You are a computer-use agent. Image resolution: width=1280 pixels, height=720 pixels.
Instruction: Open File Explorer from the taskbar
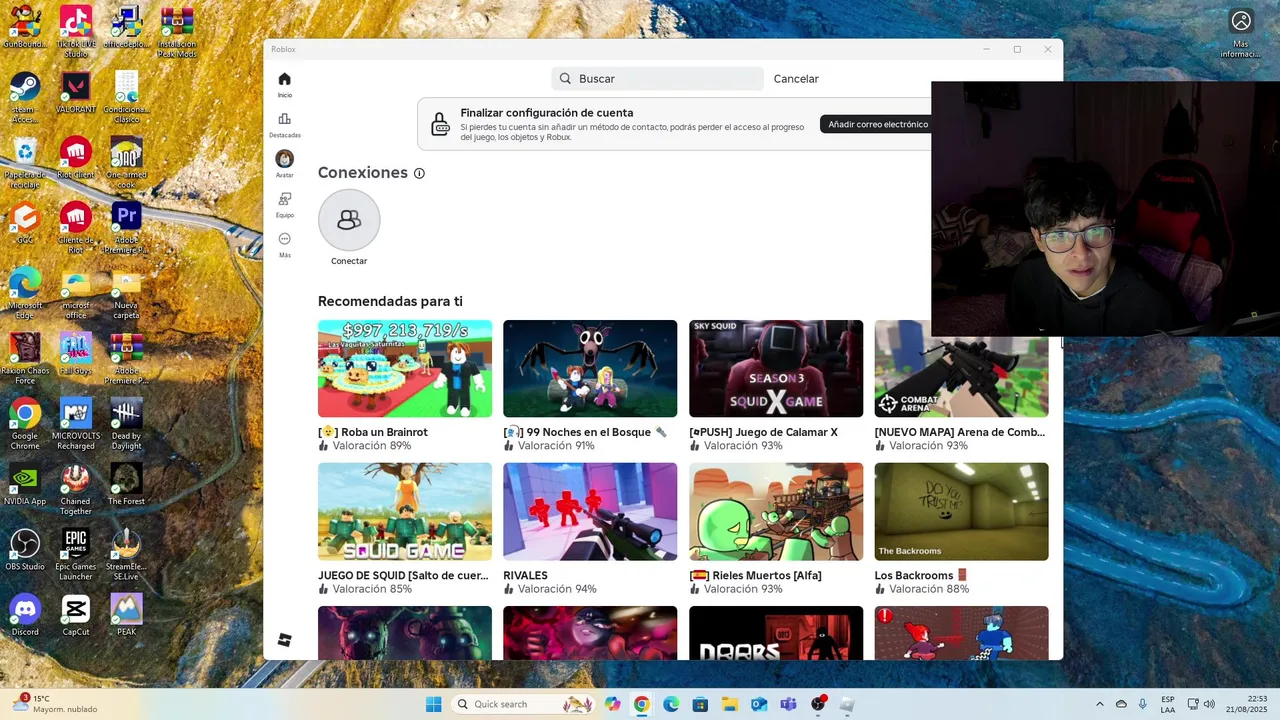pyautogui.click(x=730, y=704)
